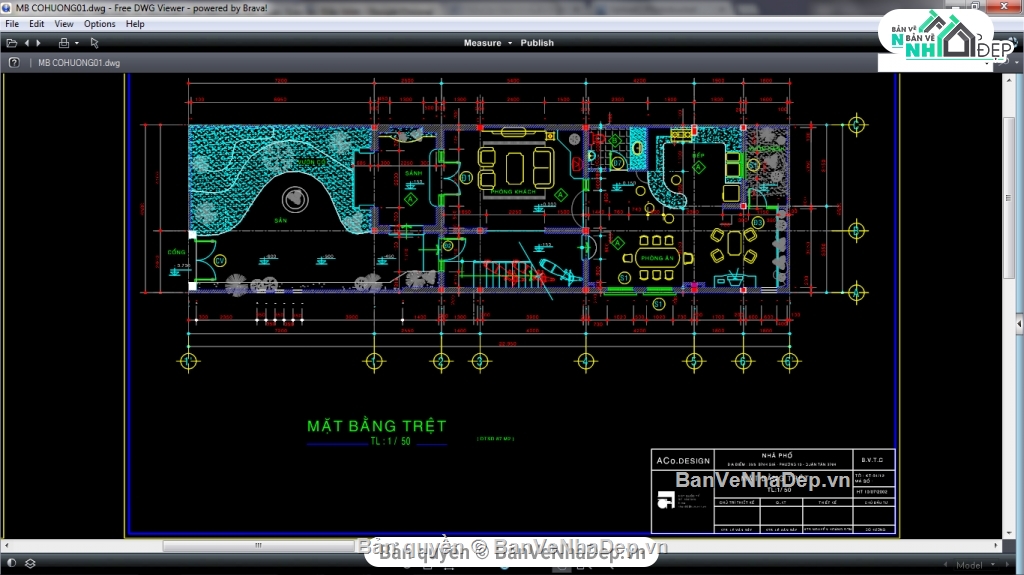Image resolution: width=1024 pixels, height=575 pixels.
Task: Open the File menu
Action: pos(12,24)
